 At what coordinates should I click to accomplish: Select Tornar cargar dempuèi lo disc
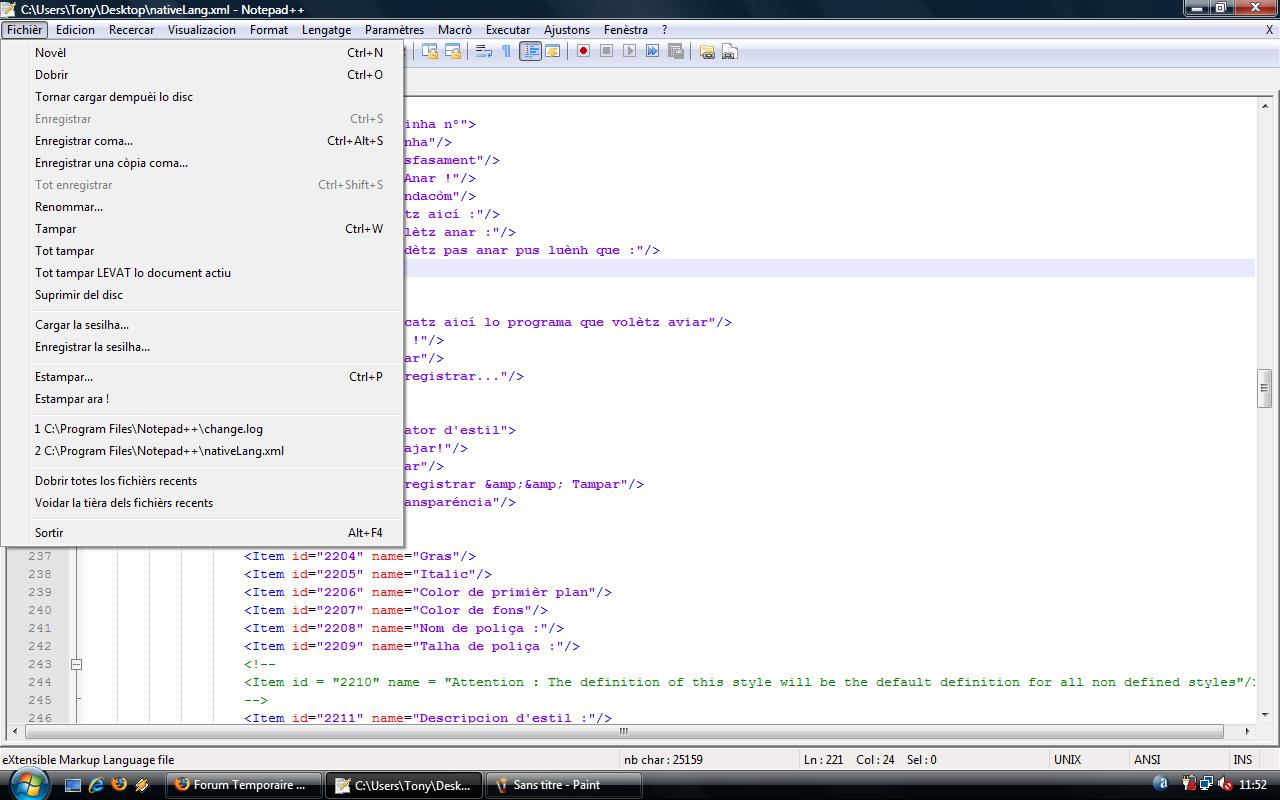point(203,97)
